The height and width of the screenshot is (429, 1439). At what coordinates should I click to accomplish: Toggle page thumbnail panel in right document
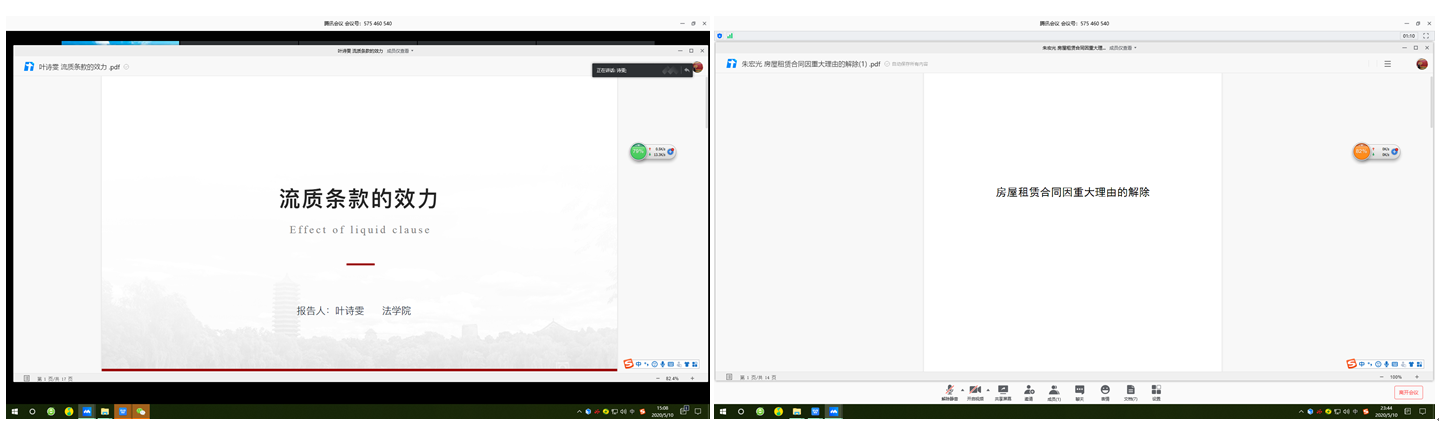728,377
